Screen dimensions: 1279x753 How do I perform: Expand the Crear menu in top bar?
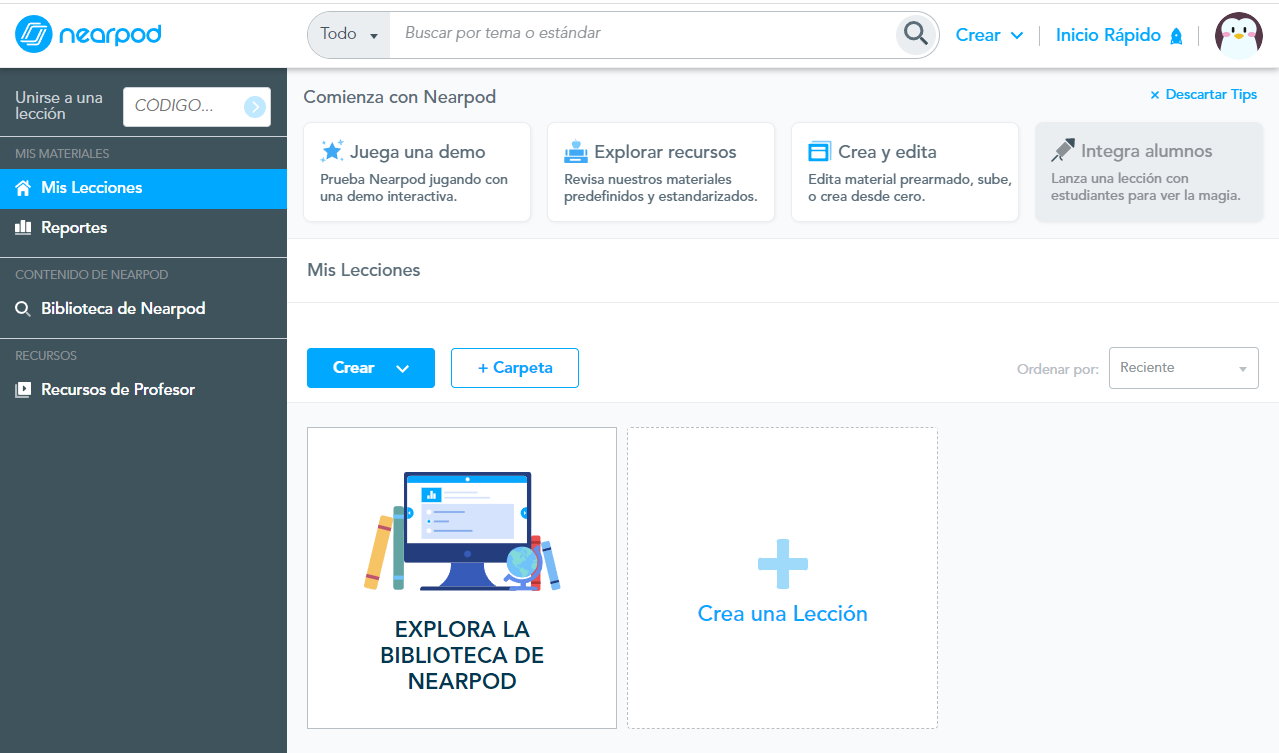(989, 35)
